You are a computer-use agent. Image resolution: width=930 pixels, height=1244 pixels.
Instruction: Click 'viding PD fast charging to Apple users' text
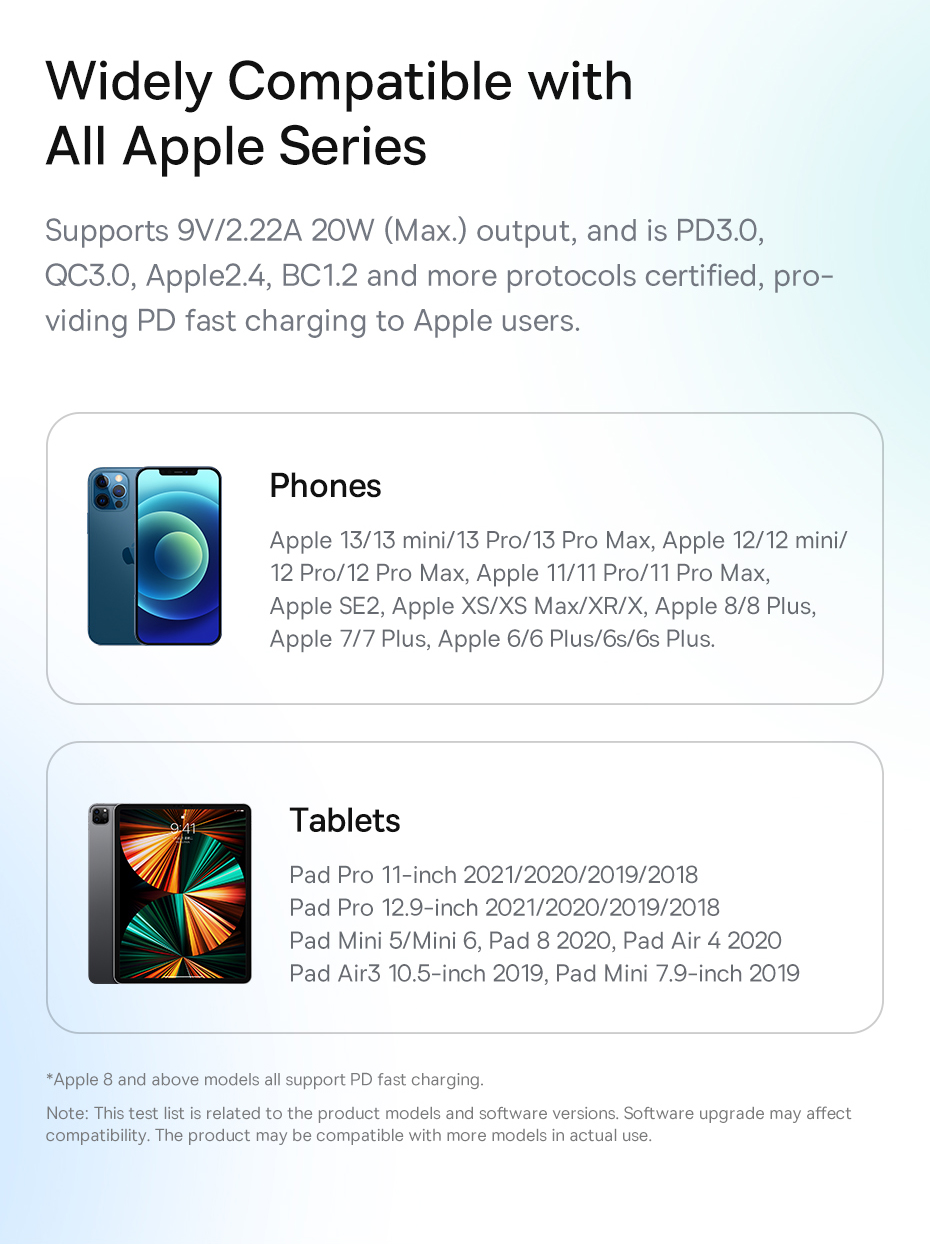click(x=313, y=321)
